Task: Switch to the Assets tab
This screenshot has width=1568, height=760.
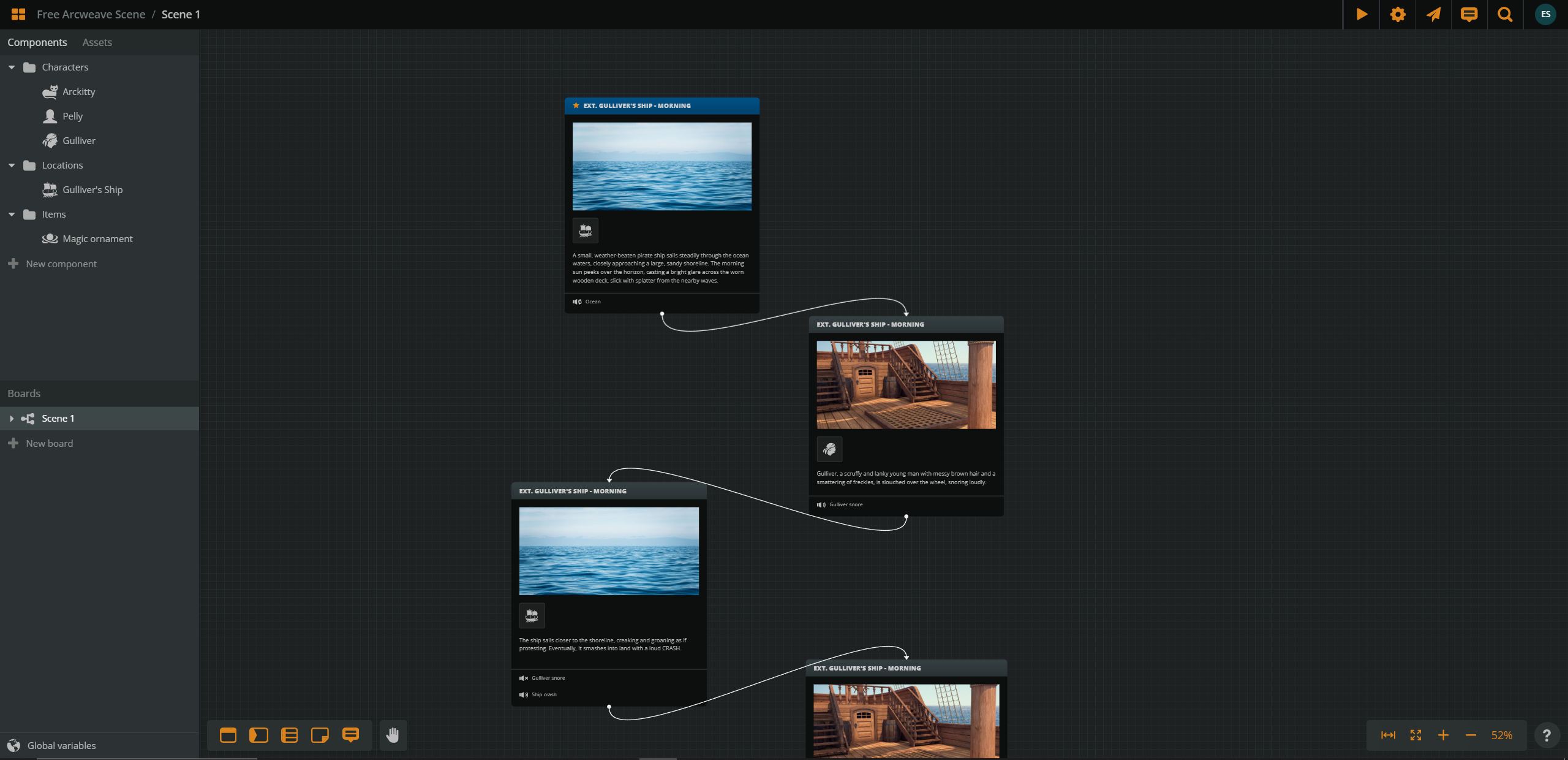Action: pyautogui.click(x=97, y=42)
